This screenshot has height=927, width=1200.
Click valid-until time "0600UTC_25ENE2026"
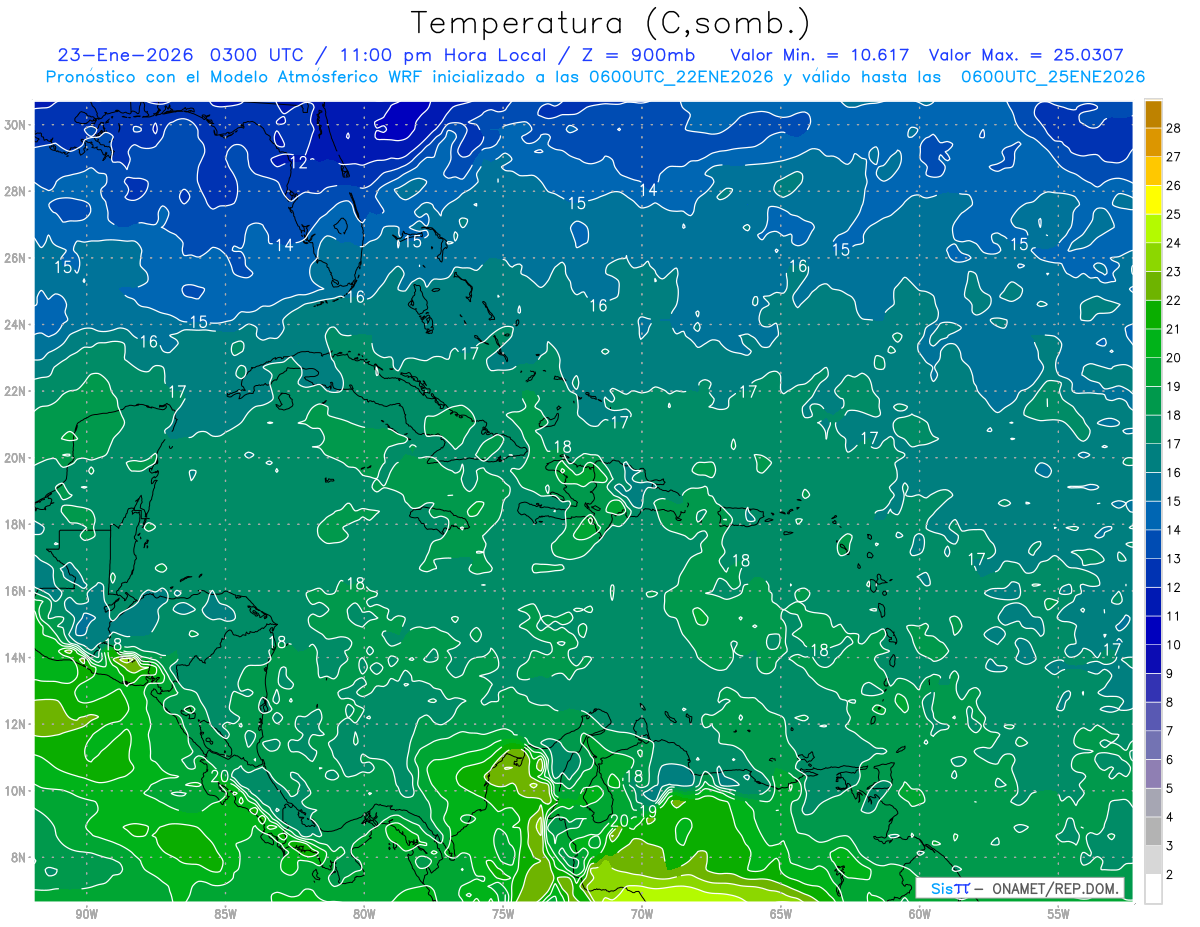point(1053,77)
